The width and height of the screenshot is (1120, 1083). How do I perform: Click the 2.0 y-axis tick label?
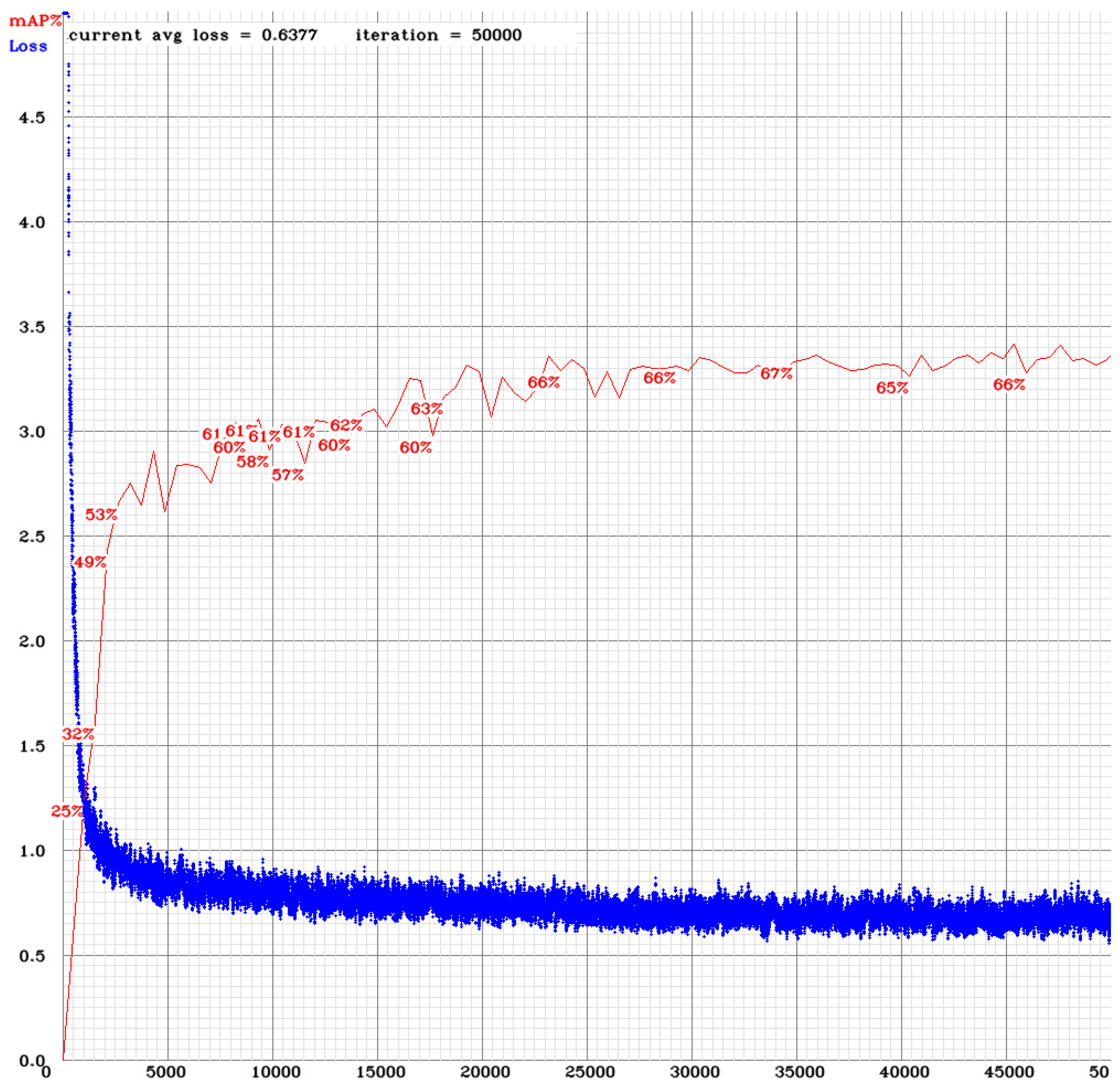click(32, 641)
